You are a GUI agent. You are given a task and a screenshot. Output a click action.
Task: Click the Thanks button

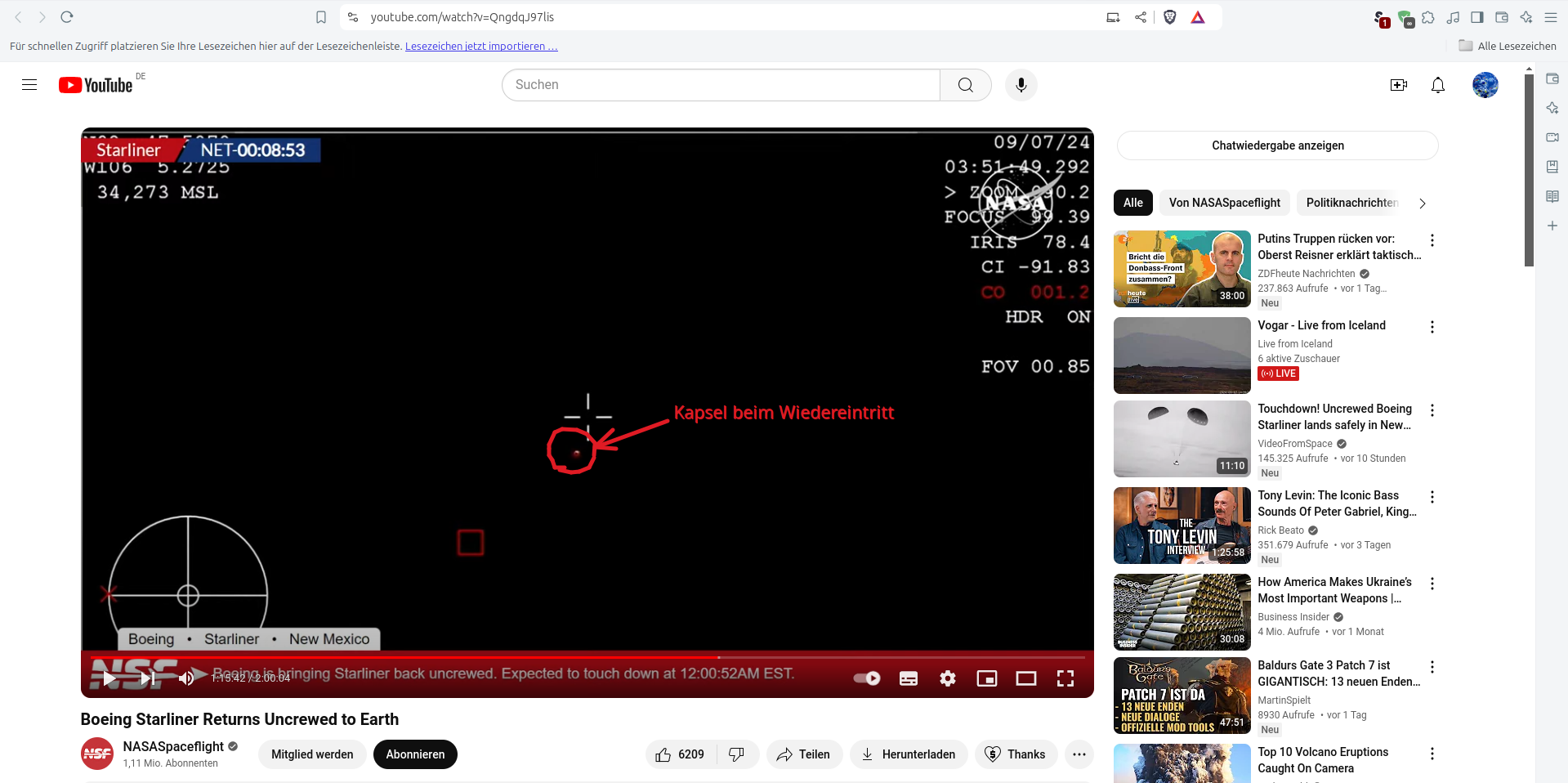[1016, 754]
